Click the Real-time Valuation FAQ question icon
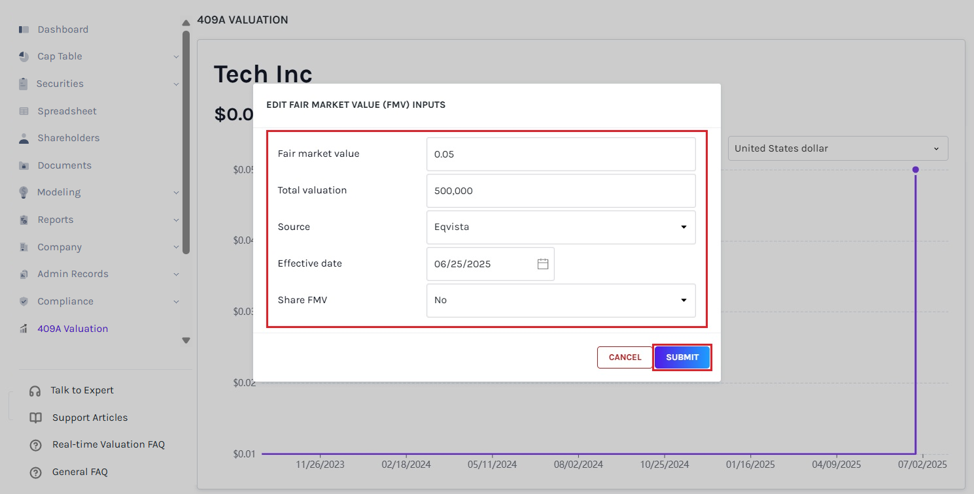974x494 pixels. (x=35, y=445)
